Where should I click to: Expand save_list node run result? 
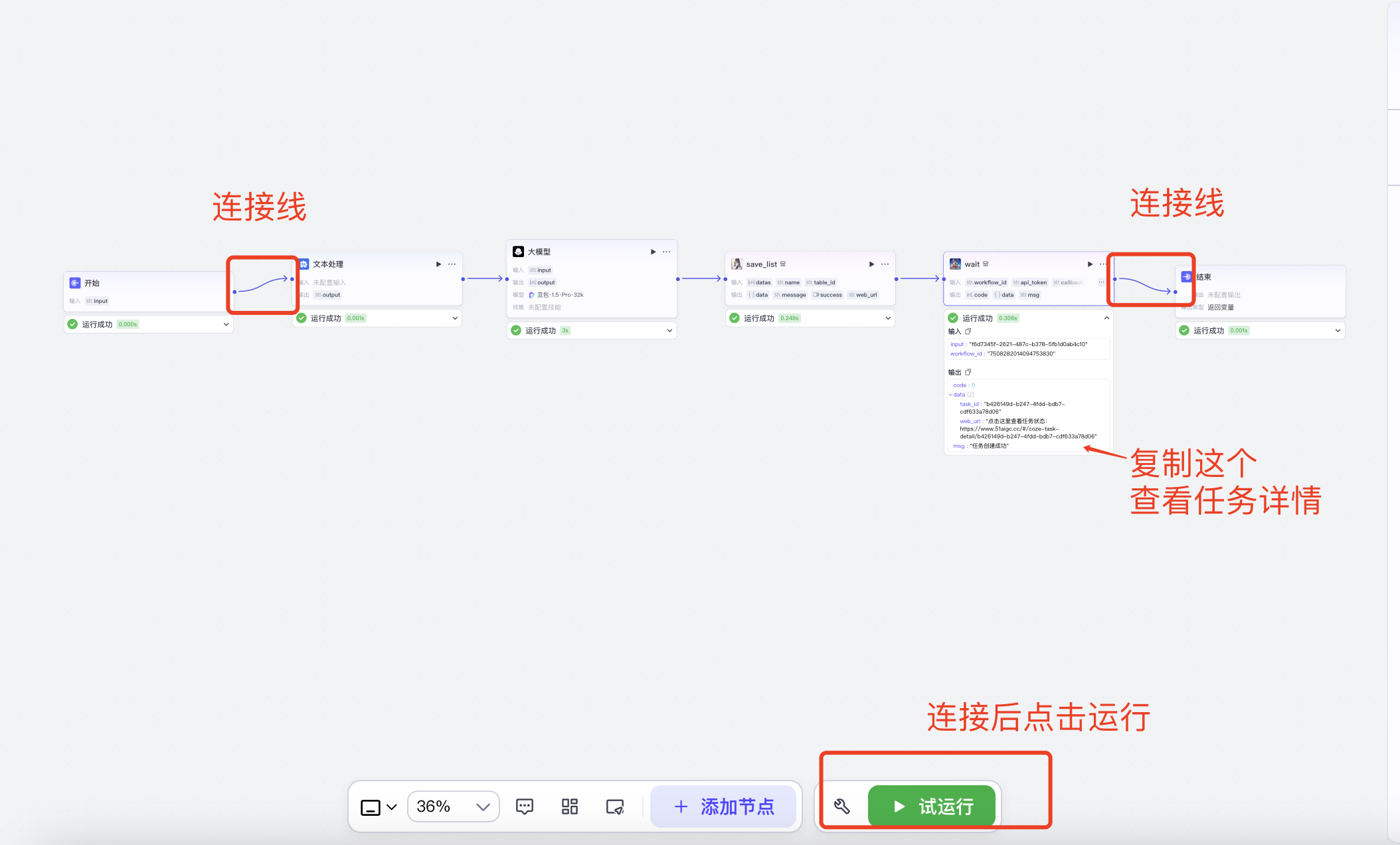(888, 318)
